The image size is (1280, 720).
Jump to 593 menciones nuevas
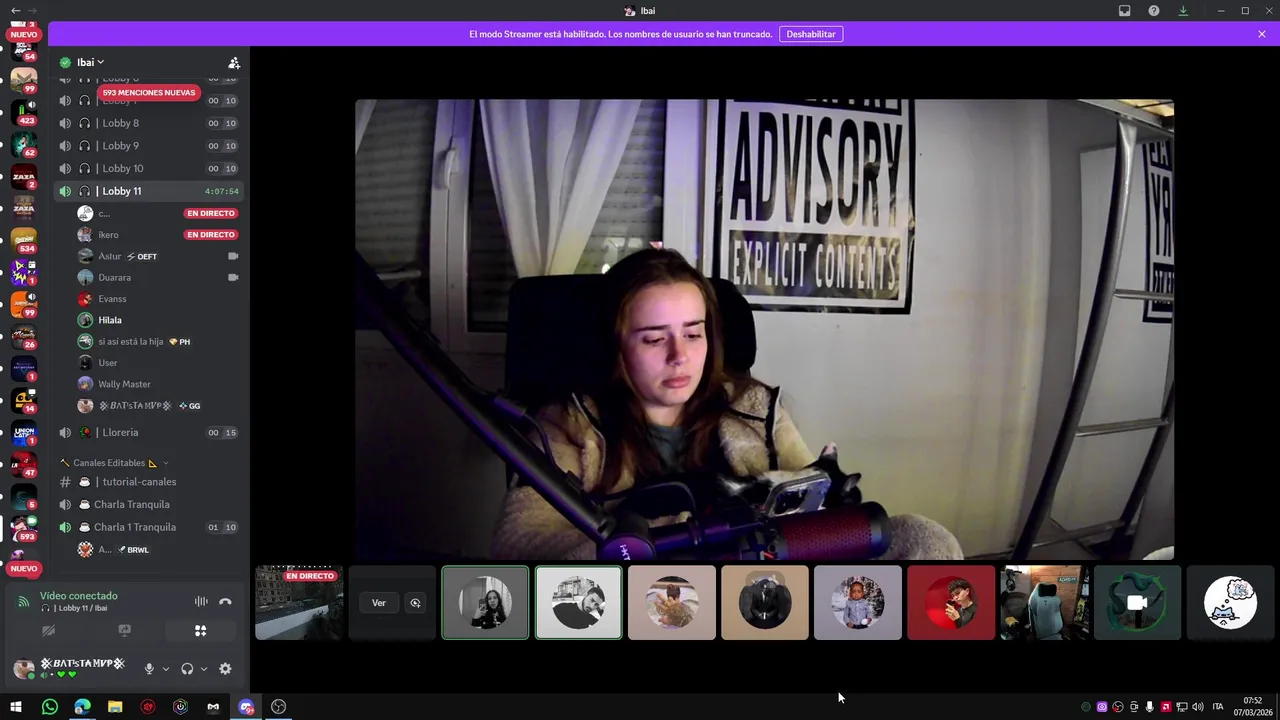[x=149, y=93]
